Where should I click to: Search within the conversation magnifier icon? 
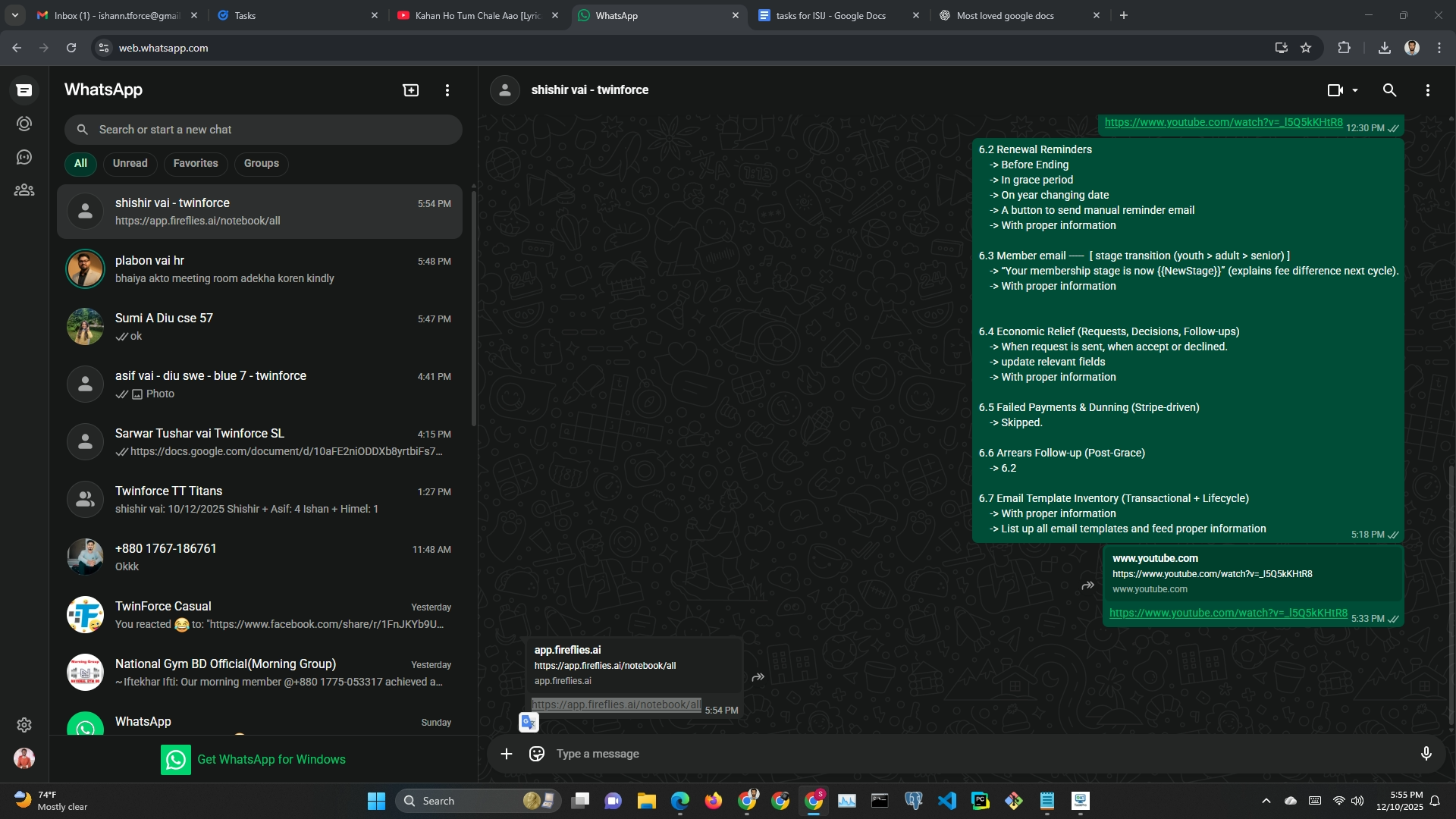click(1389, 90)
